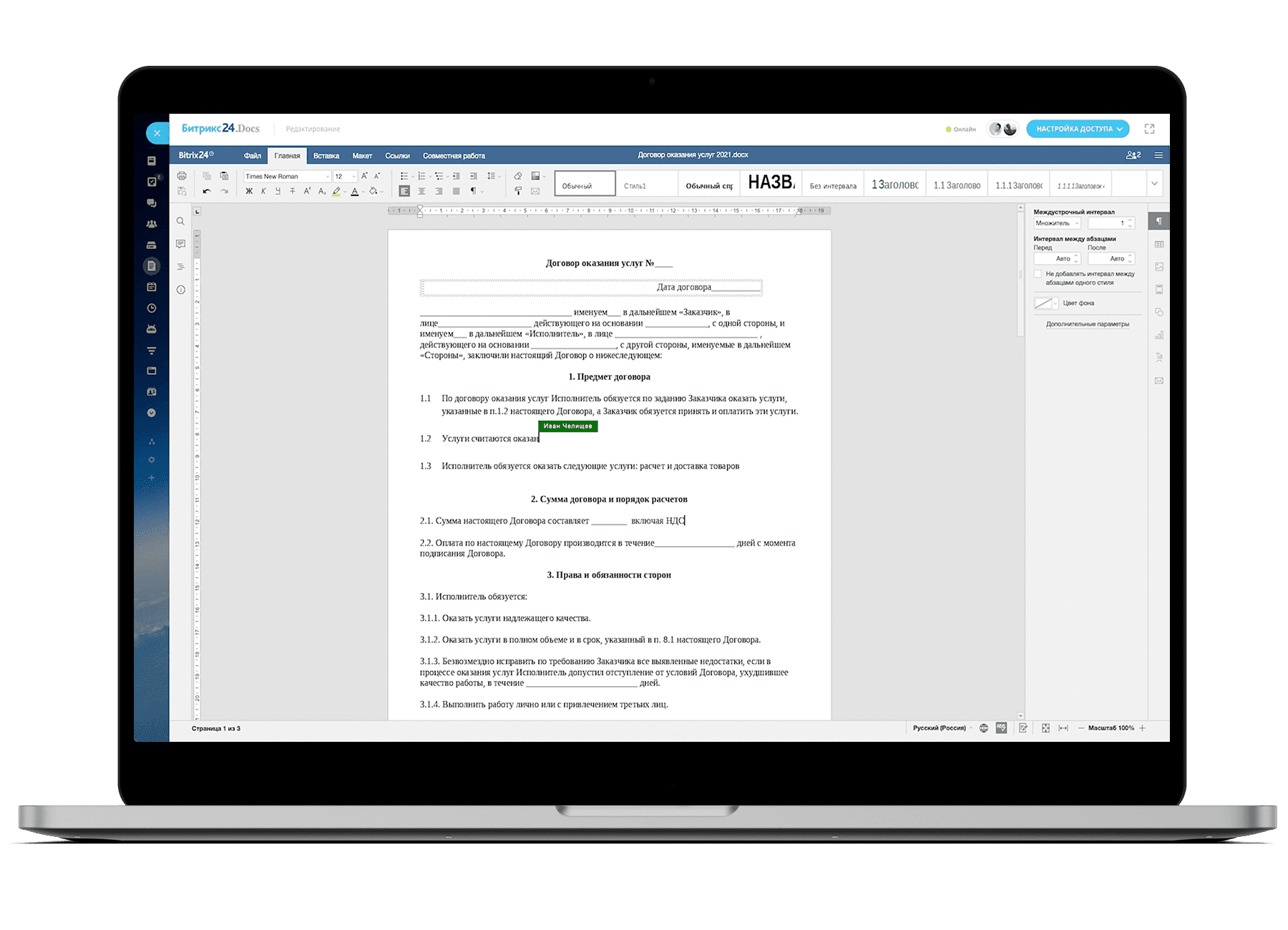Open text art settings in right sidebar
Screen dimensions: 1288x930
[1159, 357]
